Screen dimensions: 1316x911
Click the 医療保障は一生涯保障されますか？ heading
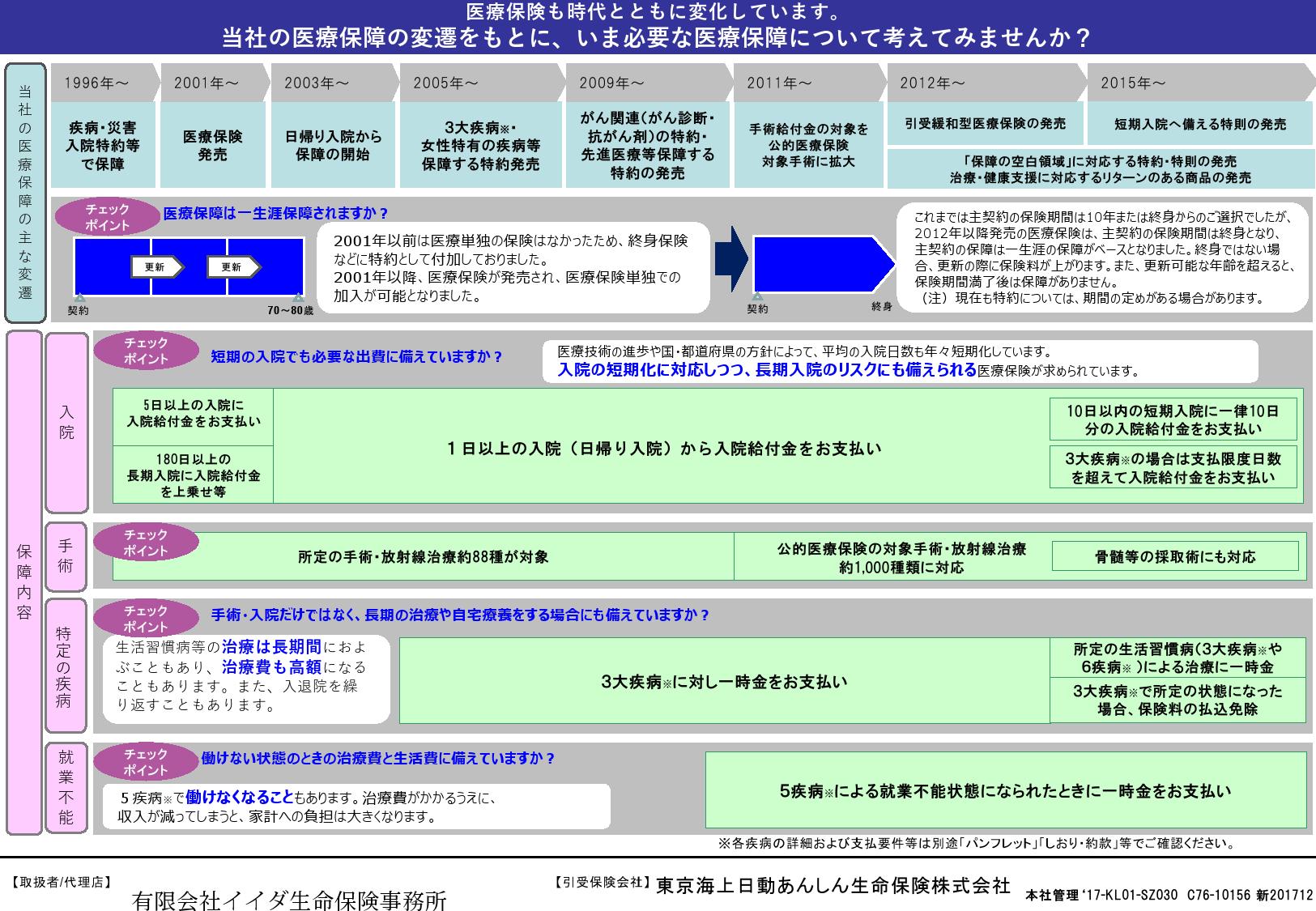pos(276,214)
